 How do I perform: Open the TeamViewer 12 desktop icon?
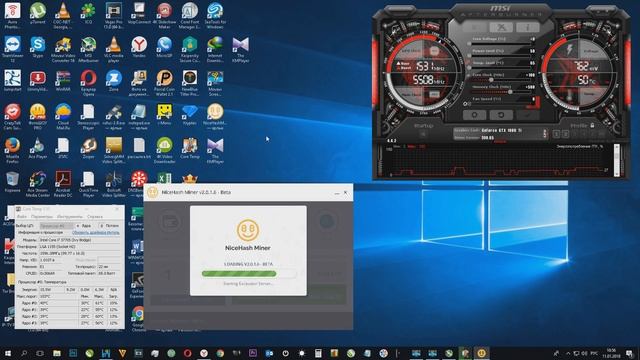[12, 49]
